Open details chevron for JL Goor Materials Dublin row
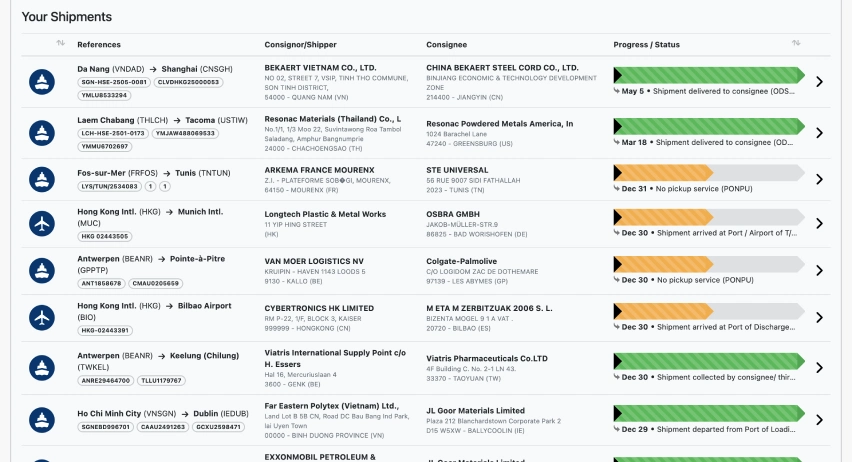The image size is (852, 462). click(819, 420)
